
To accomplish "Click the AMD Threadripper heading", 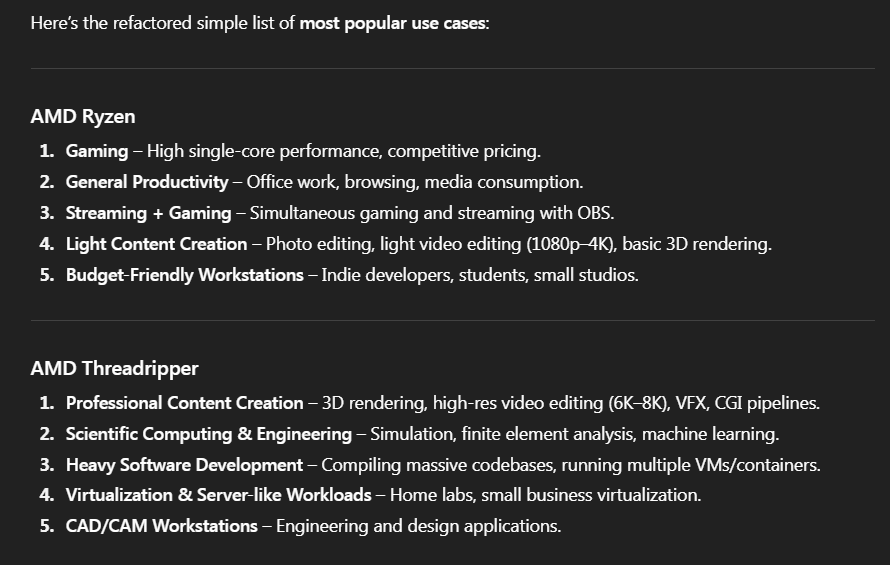I will [x=114, y=368].
